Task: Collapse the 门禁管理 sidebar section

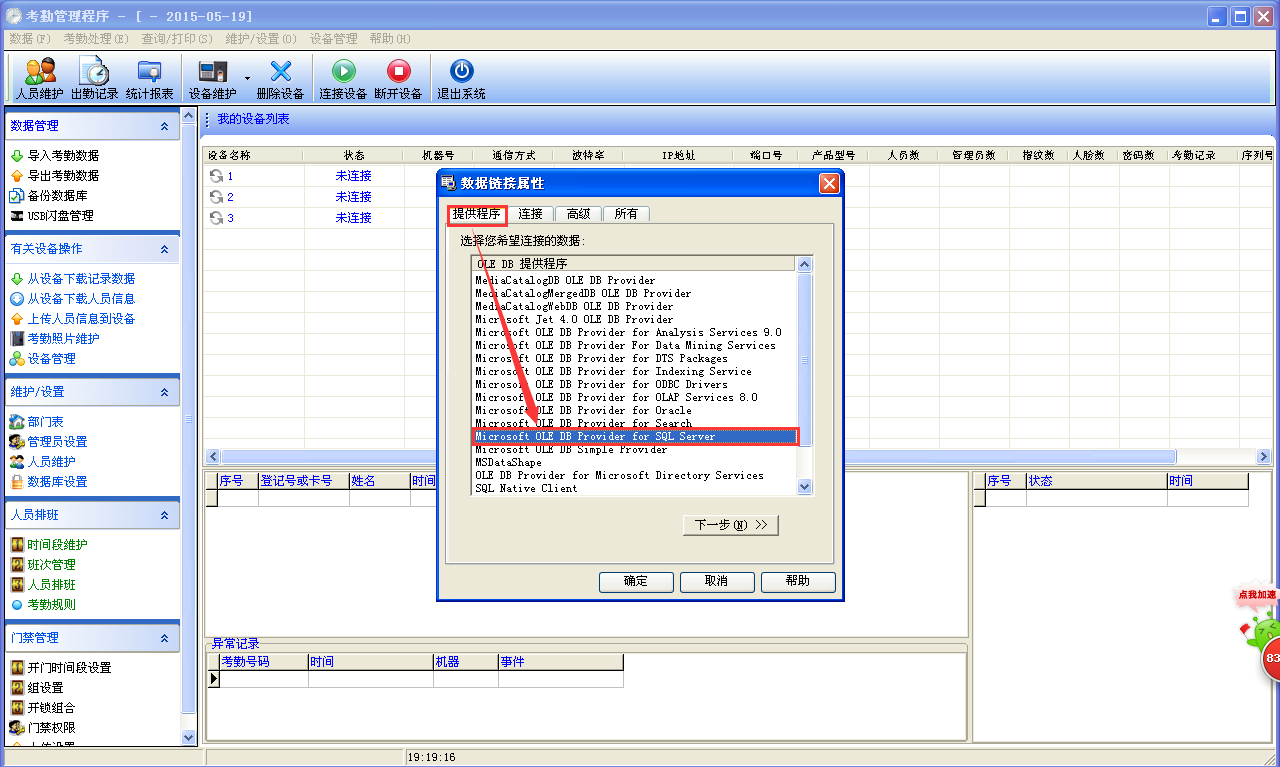Action: coord(164,638)
